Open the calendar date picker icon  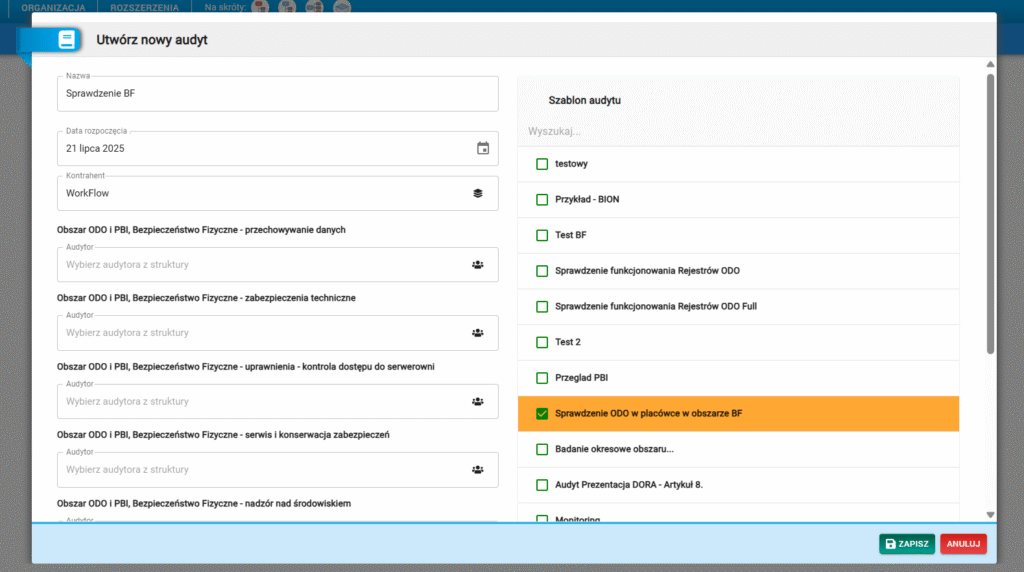(483, 149)
